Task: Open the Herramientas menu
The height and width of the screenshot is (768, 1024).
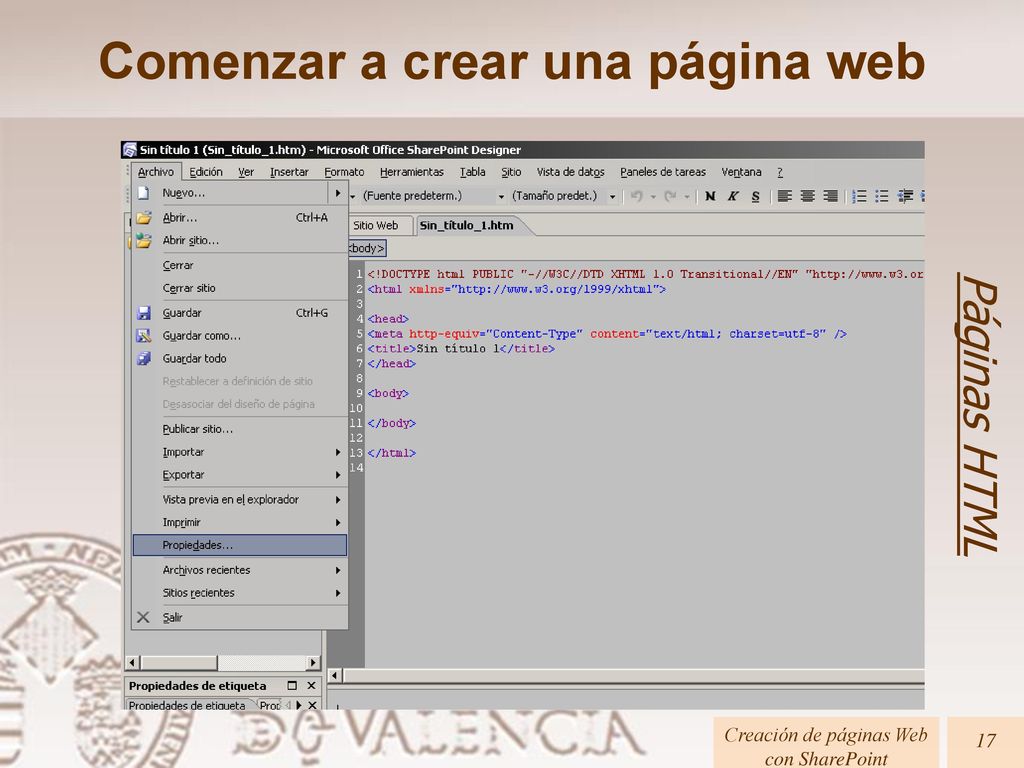Action: (411, 172)
